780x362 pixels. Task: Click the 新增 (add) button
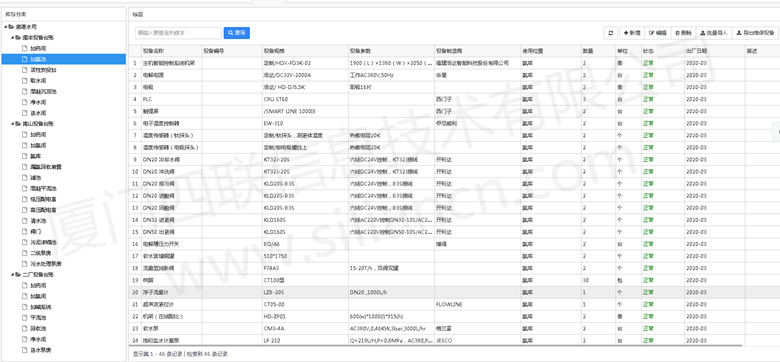(632, 33)
